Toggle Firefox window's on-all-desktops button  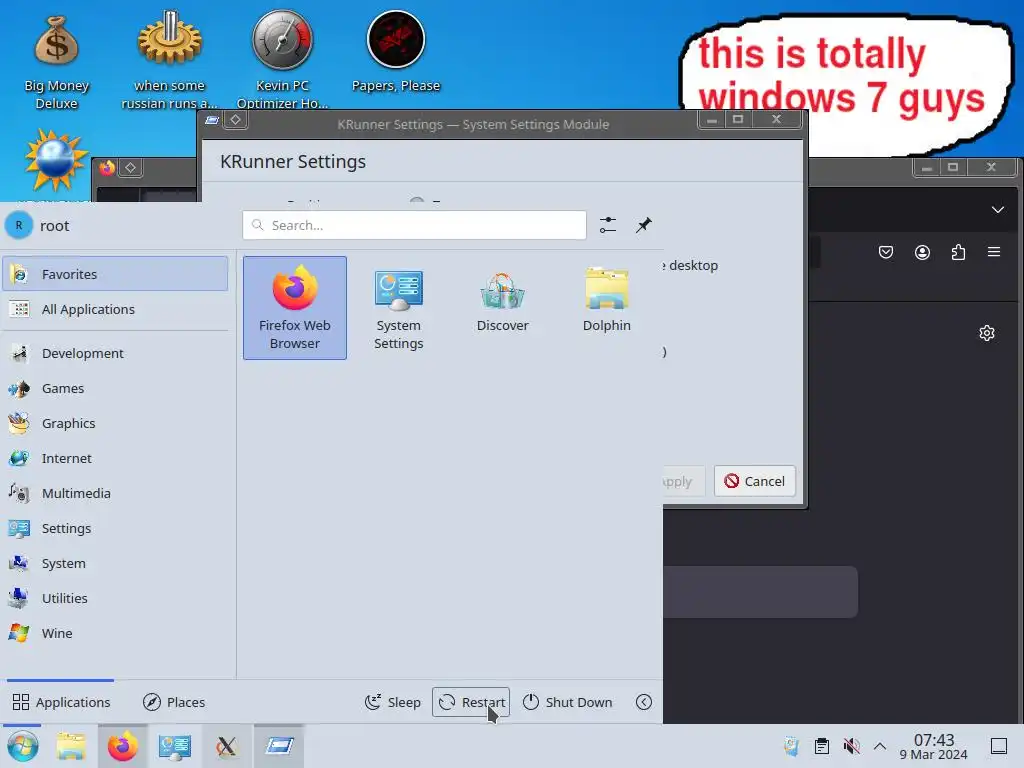click(131, 168)
